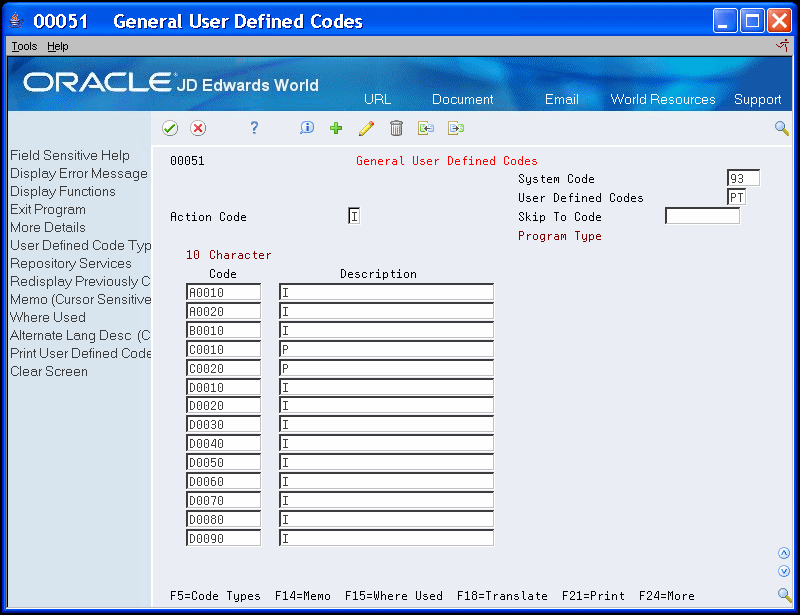Screen dimensions: 800x615
Task: Select Alternate Lang Desc link
Action: pos(80,335)
